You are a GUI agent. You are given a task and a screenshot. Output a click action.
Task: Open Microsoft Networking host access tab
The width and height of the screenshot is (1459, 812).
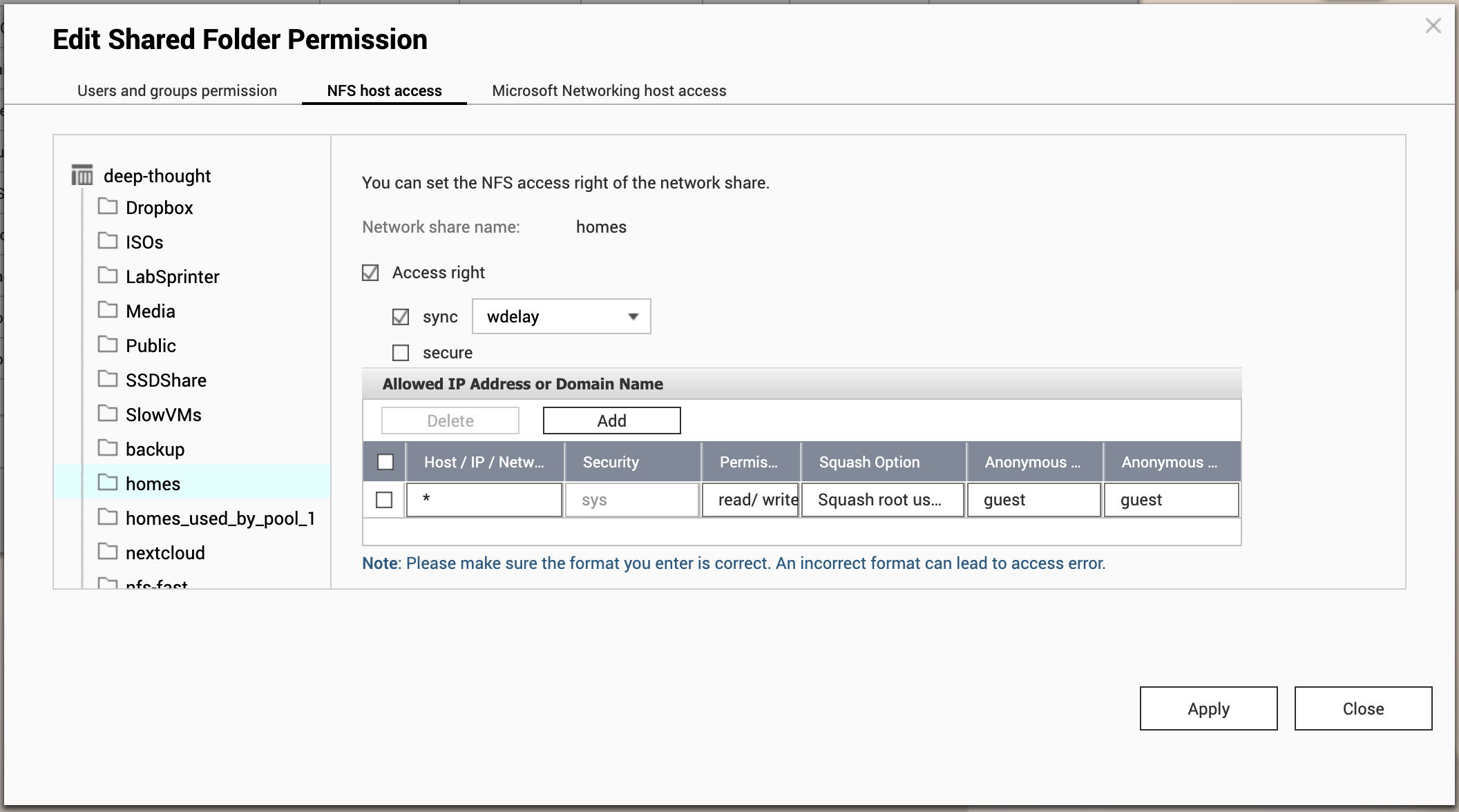coord(609,90)
